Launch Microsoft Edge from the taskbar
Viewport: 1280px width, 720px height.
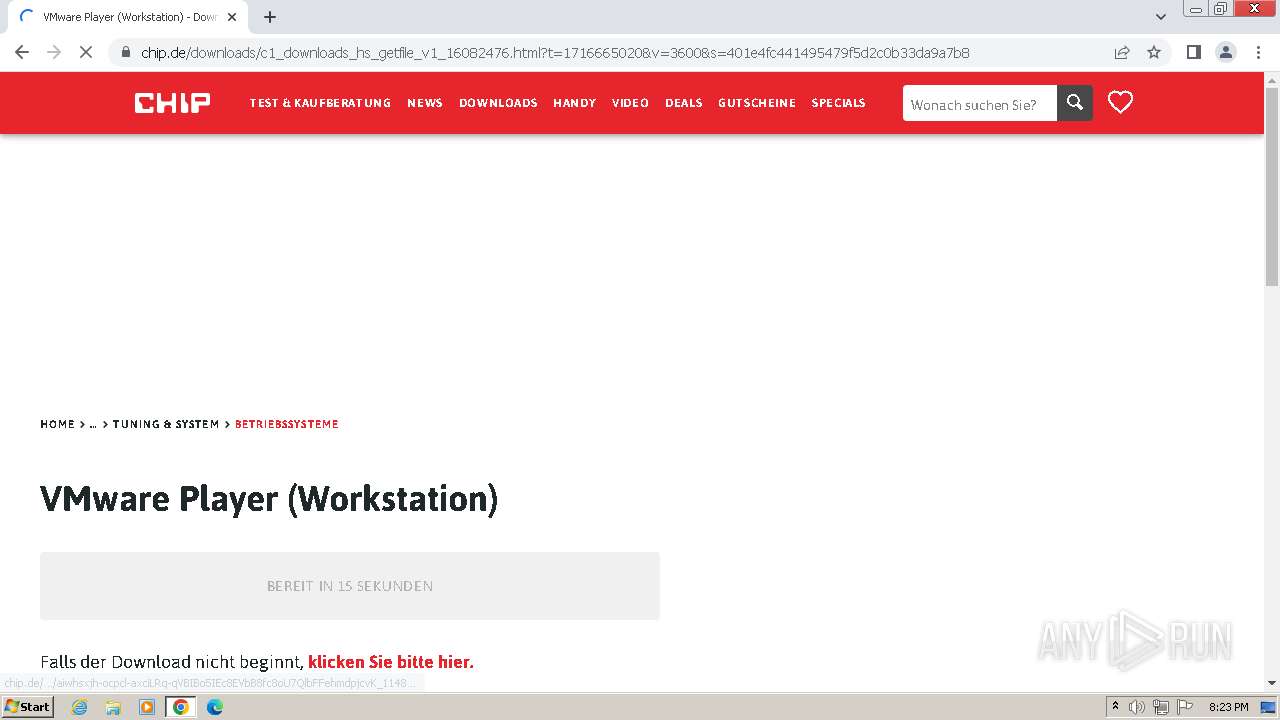pyautogui.click(x=214, y=707)
